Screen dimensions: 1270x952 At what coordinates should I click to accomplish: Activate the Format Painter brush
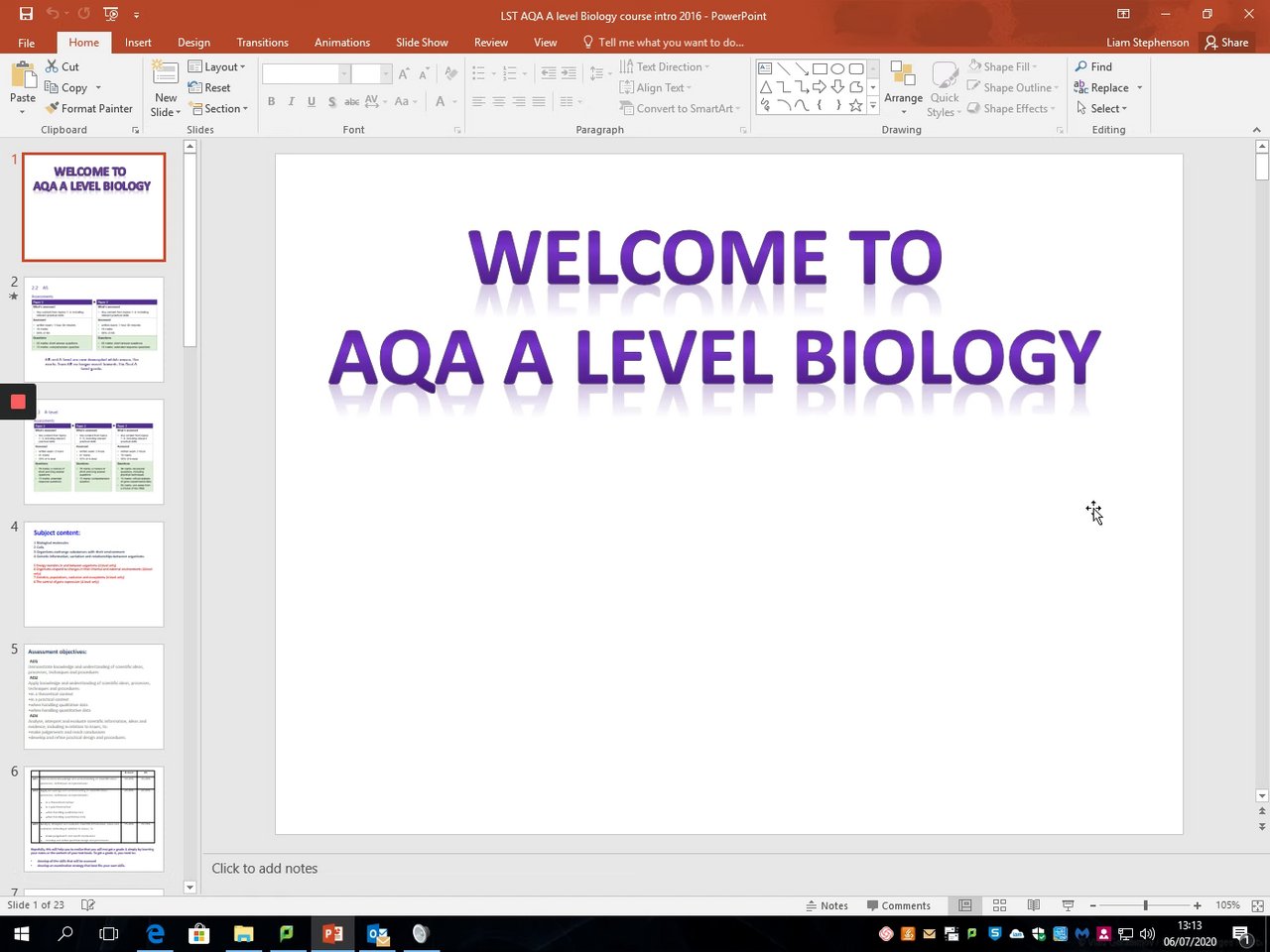(x=53, y=108)
